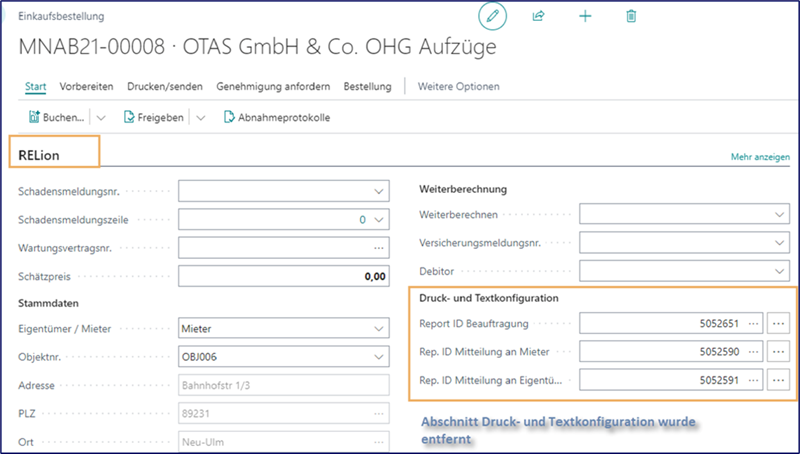Open the Drucken/senden tab
The width and height of the screenshot is (800, 454).
(165, 86)
